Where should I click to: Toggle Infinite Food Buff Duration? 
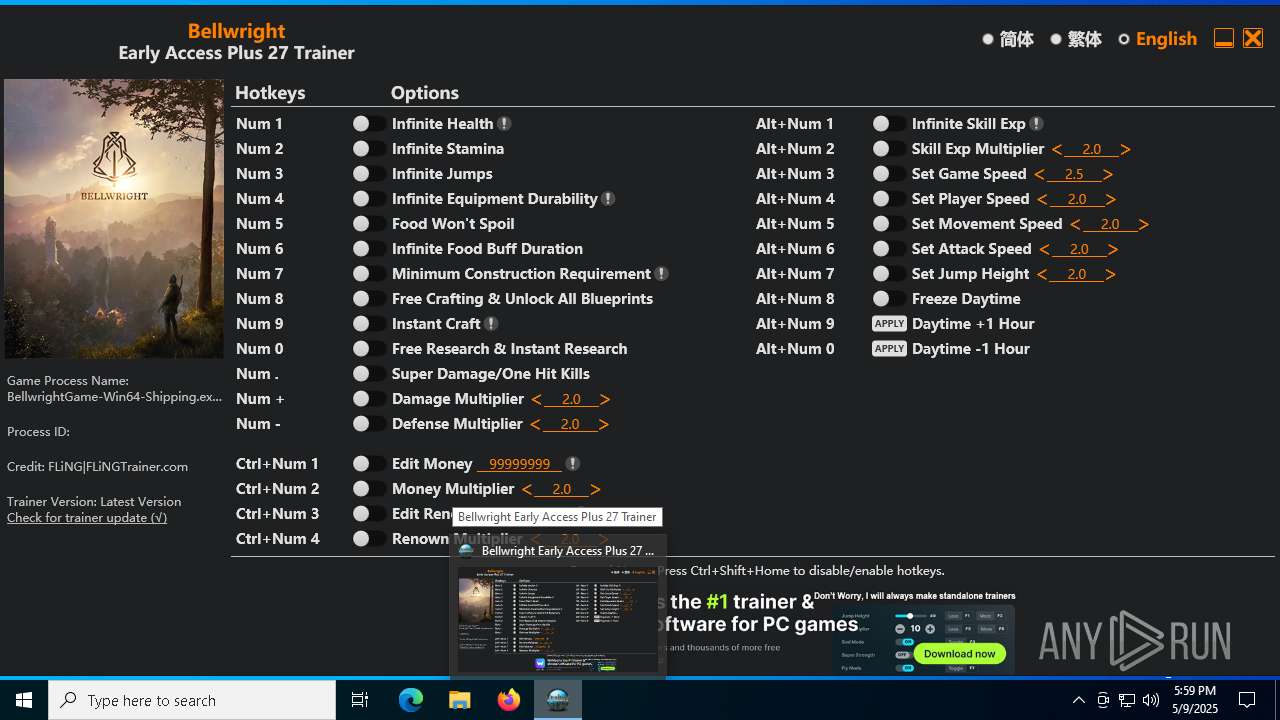pyautogui.click(x=369, y=249)
